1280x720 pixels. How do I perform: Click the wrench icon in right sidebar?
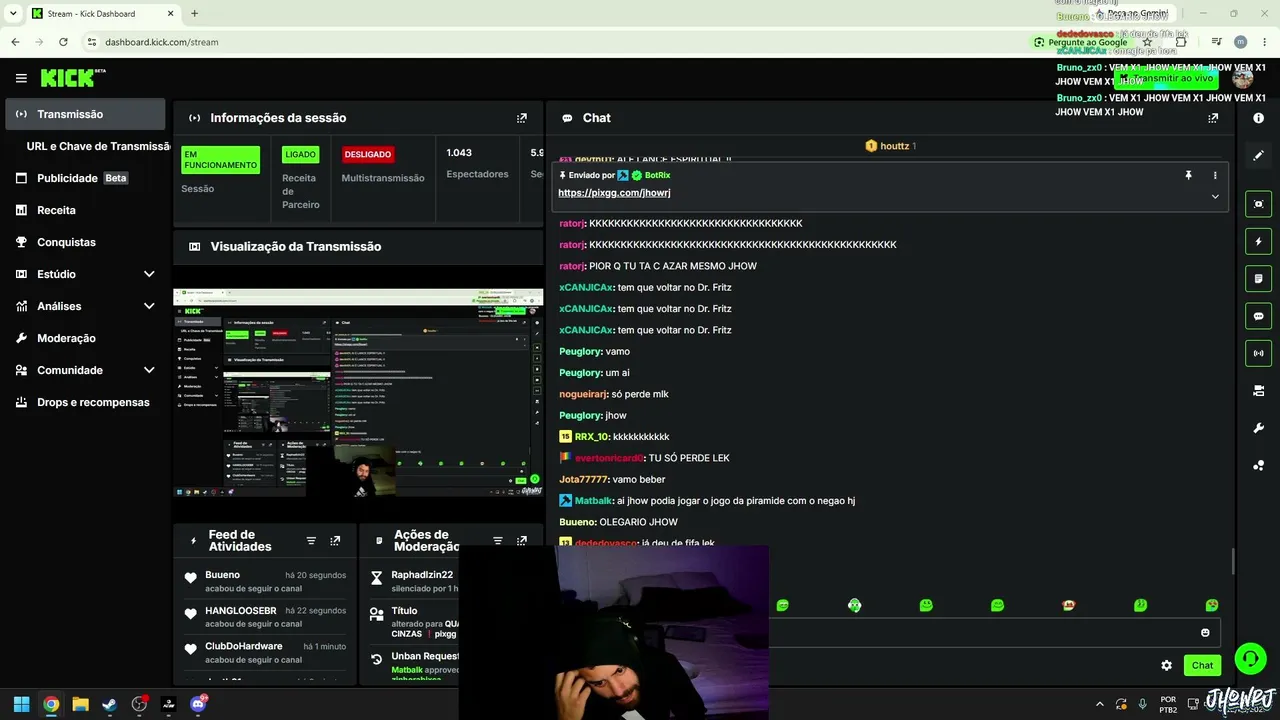click(1258, 428)
